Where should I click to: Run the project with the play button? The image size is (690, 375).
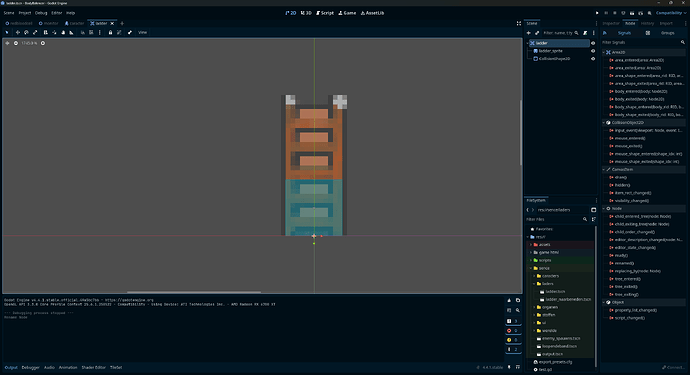[x=597, y=13]
